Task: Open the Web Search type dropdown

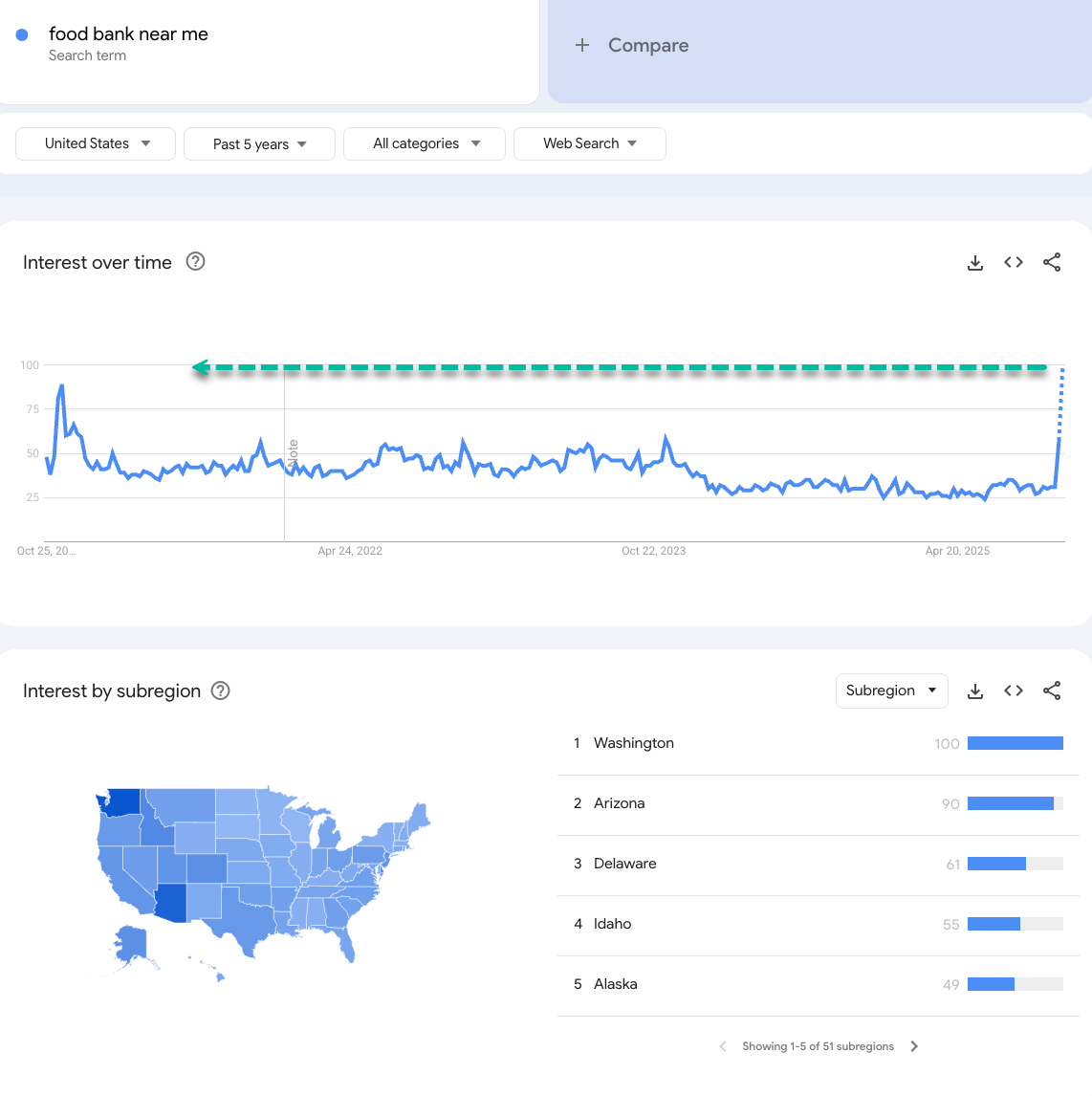Action: 589,143
